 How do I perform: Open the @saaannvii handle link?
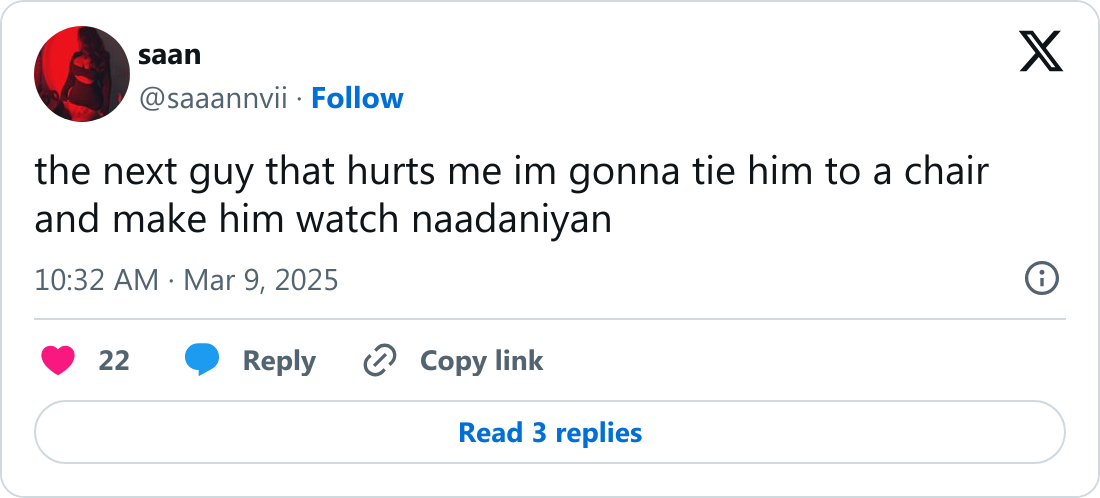tap(213, 98)
